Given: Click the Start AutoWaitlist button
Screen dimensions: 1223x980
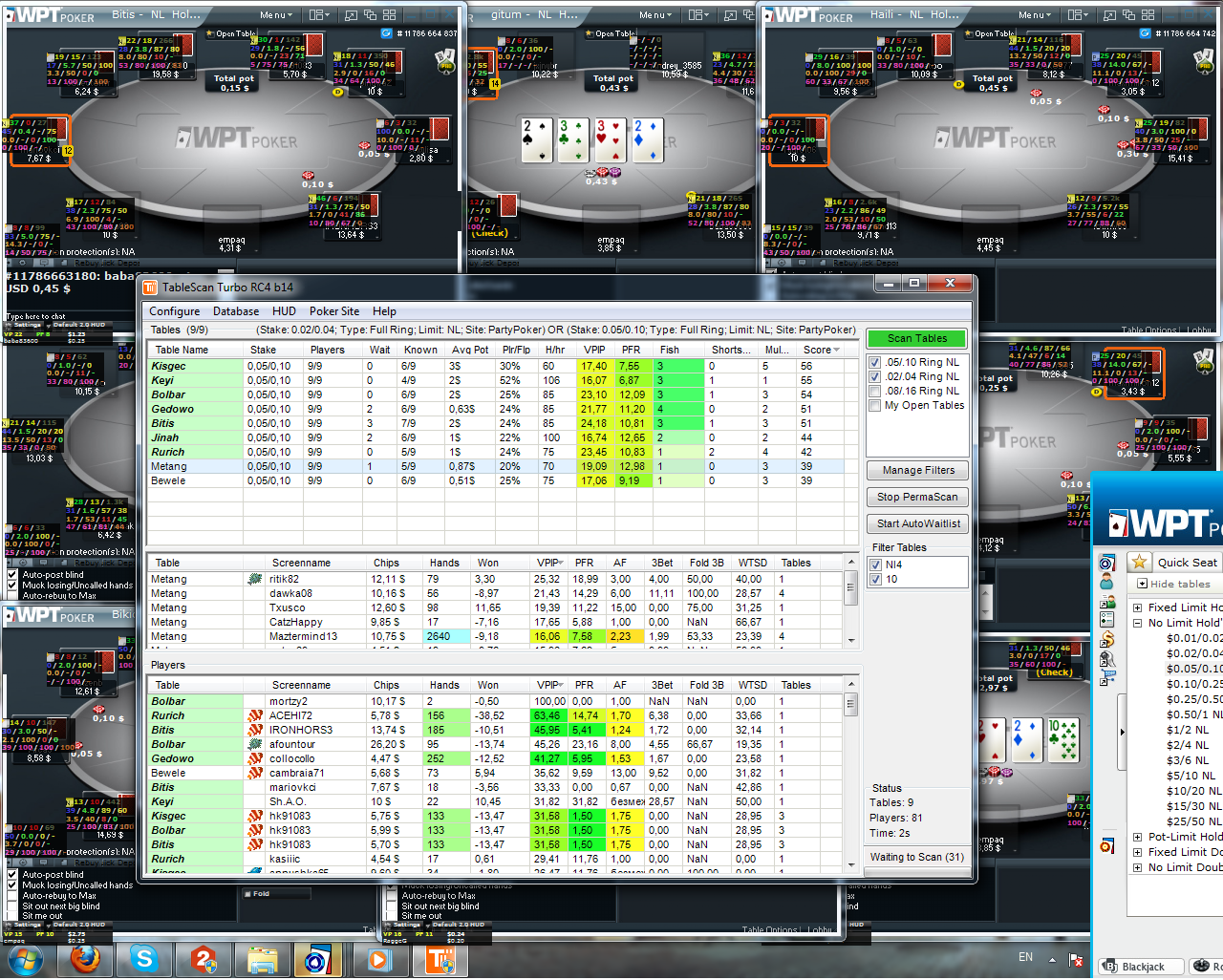Looking at the screenshot, I should (918, 523).
